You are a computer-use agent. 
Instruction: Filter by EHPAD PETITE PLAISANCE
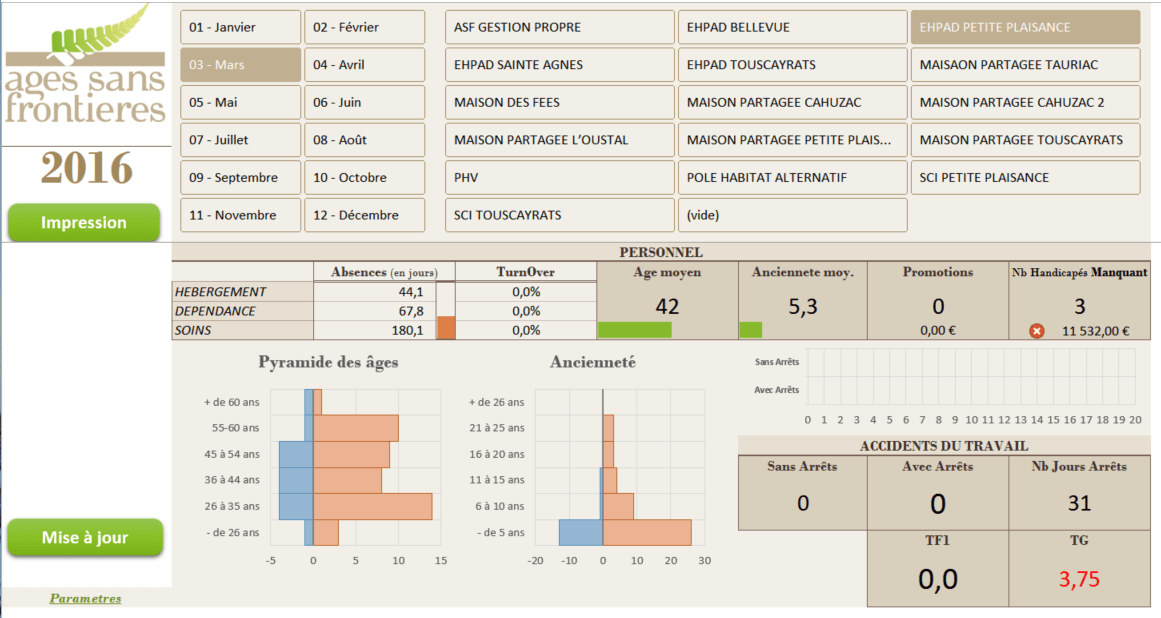[x=1025, y=28]
